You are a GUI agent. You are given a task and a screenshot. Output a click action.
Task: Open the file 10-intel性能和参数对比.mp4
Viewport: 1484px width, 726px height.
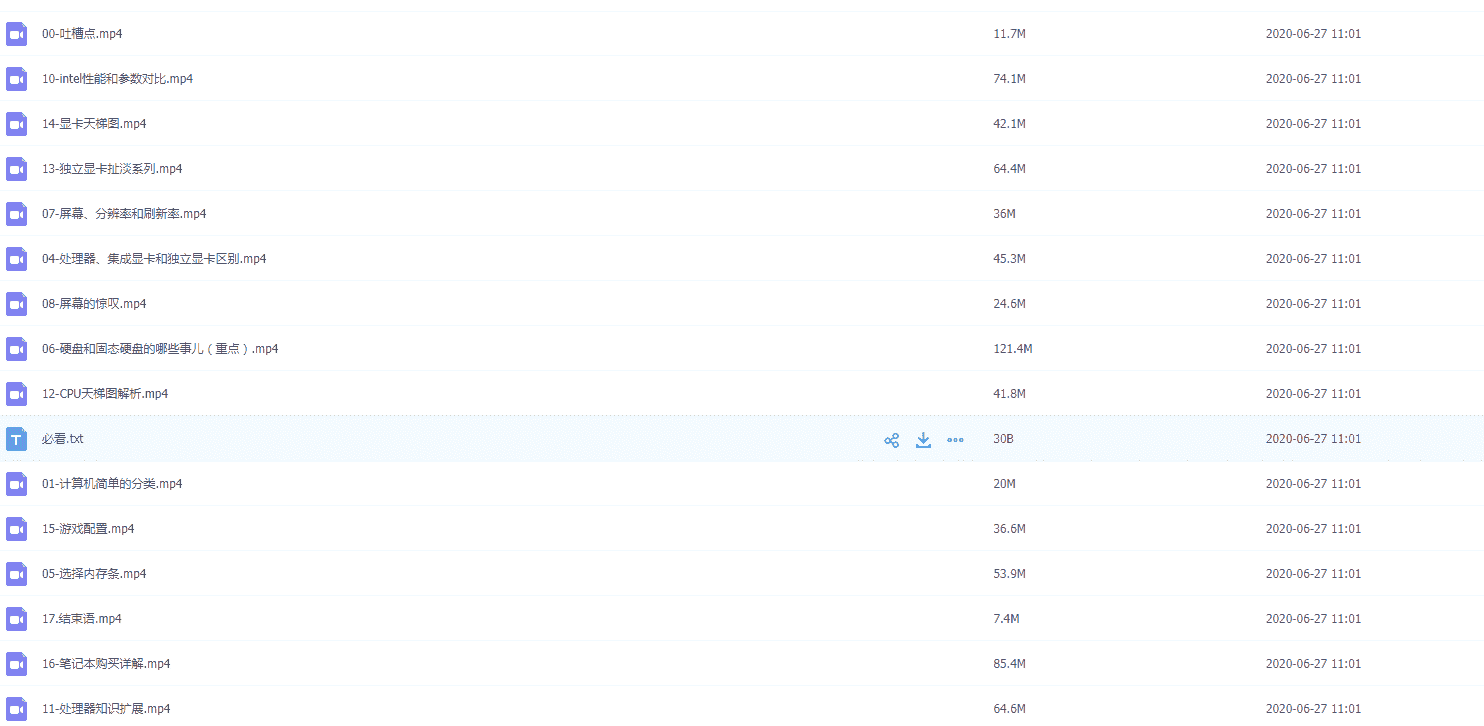[x=117, y=79]
